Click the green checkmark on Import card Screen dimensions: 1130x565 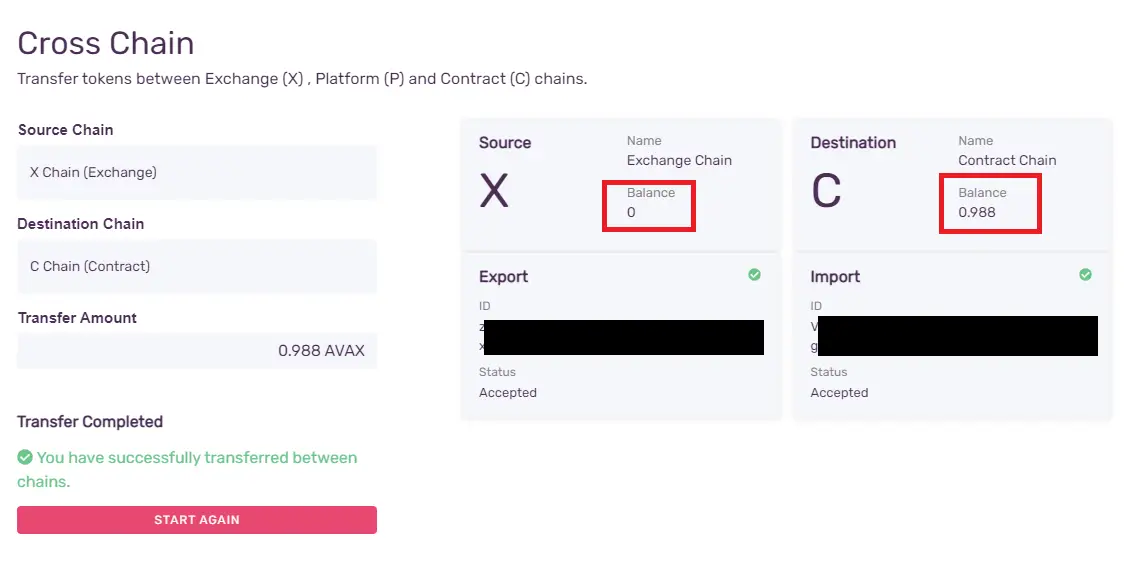pyautogui.click(x=1085, y=275)
